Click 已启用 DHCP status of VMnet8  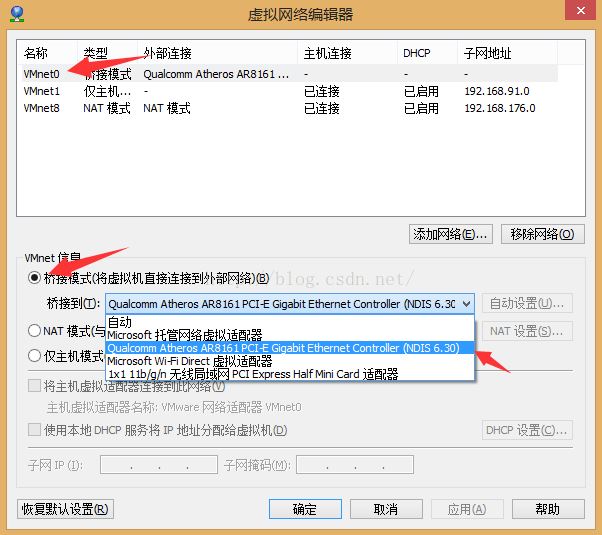(x=421, y=108)
